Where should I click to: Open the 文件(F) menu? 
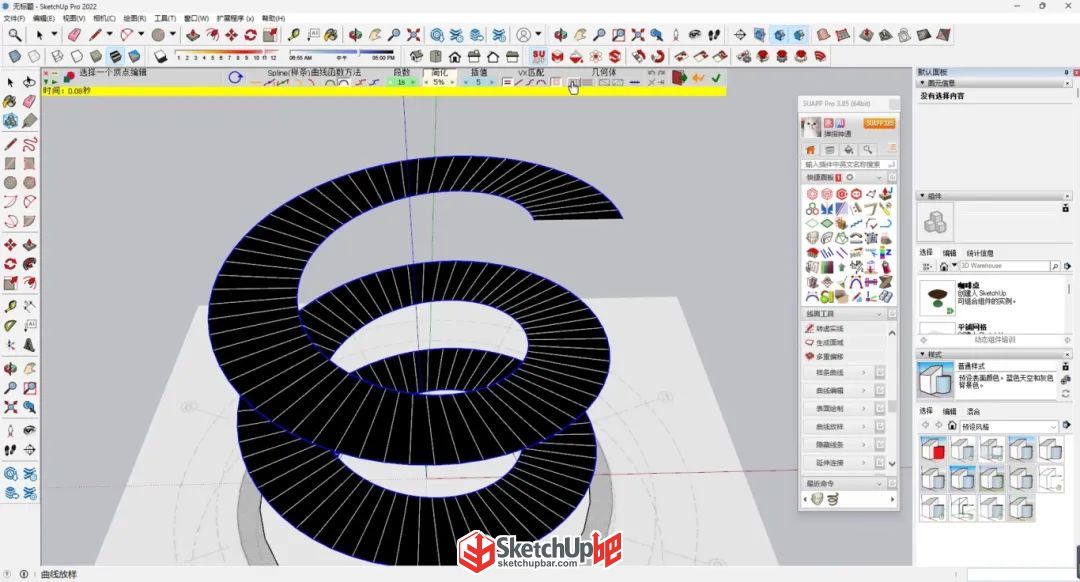14,19
